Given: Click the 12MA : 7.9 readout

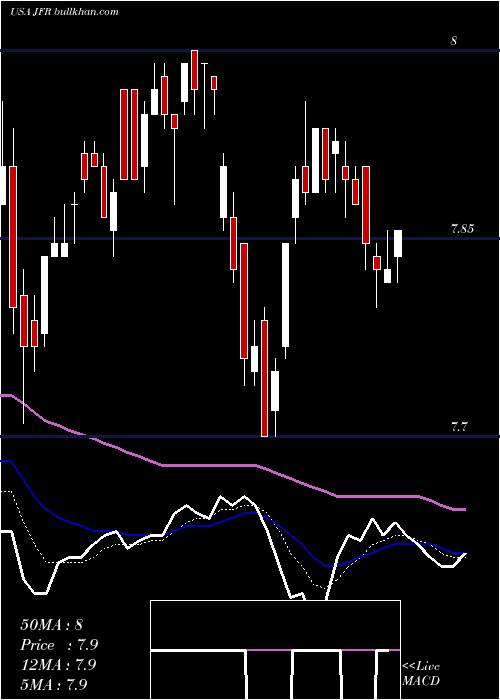Looking at the screenshot, I should 58,665.
